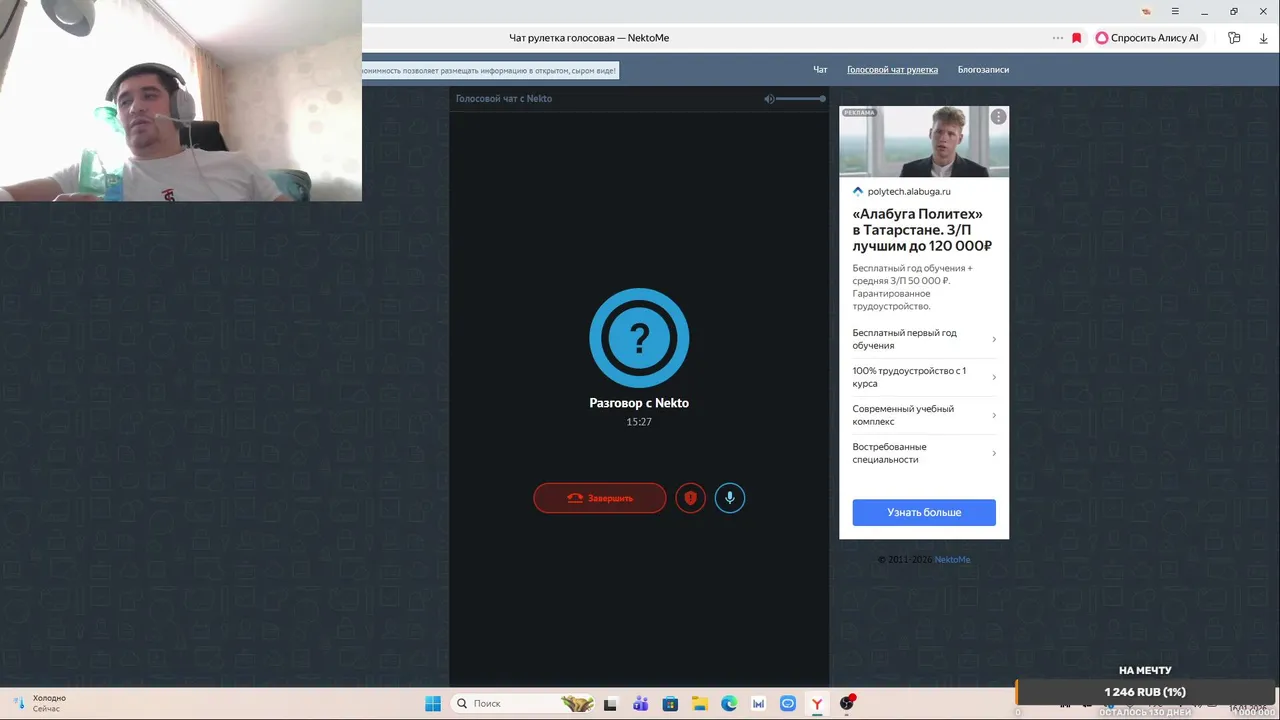Click the page title in the address bar
Image resolution: width=1280 pixels, height=720 pixels.
pos(589,38)
